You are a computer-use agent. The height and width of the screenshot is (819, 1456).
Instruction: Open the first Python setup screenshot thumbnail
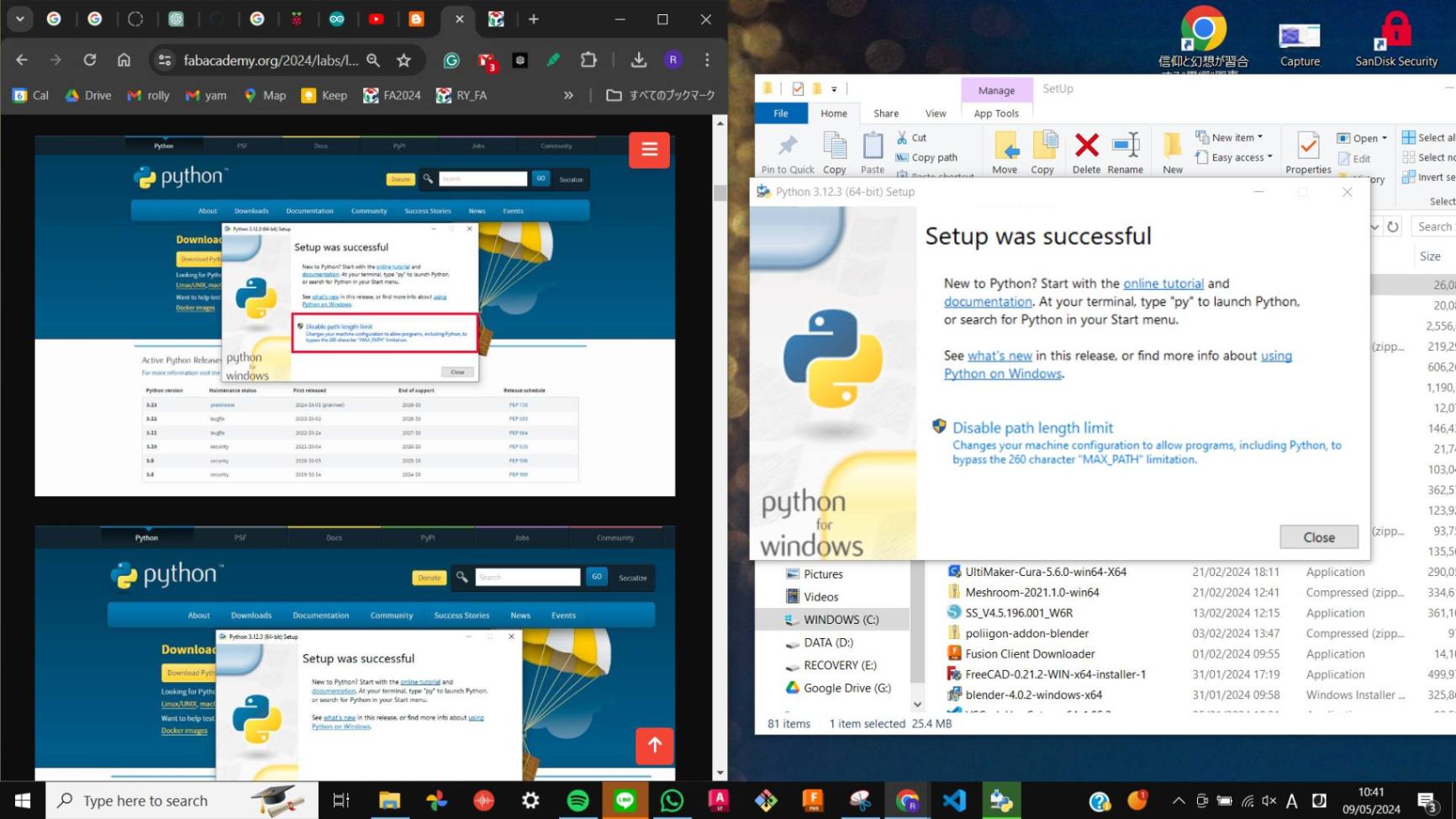pos(355,314)
